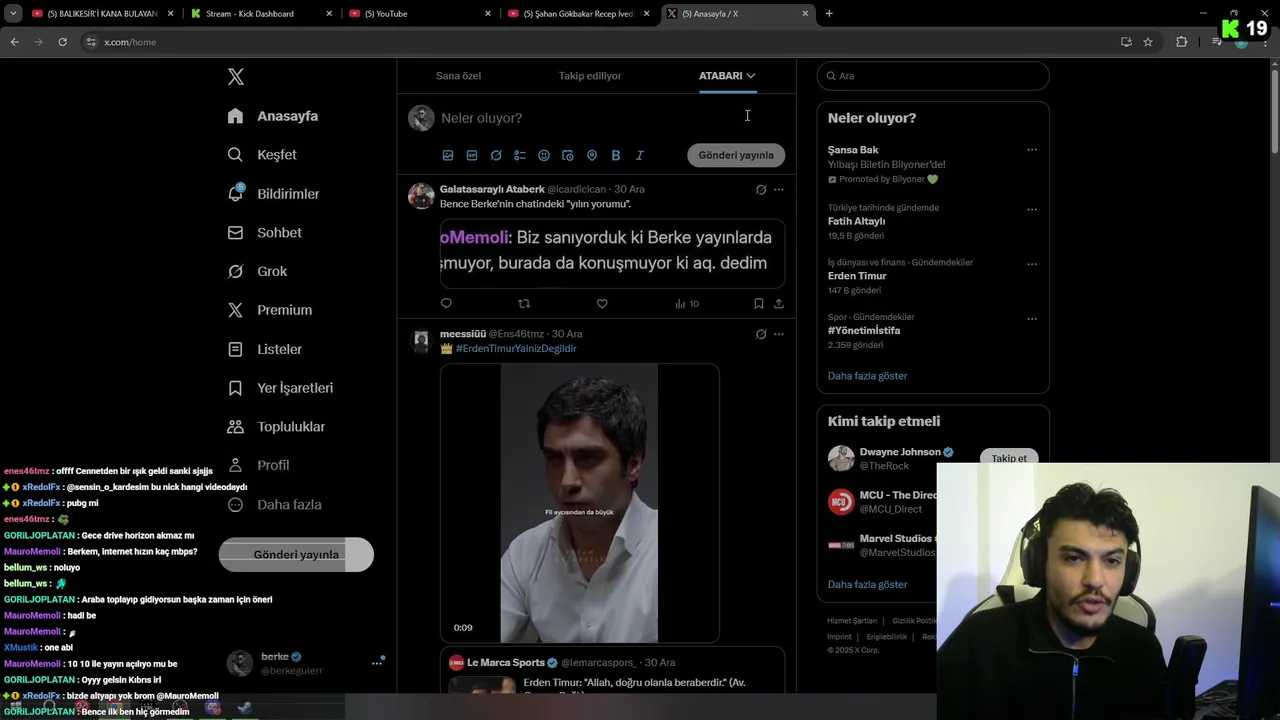Switch to Stream - Kick Dashboard tab

(x=262, y=14)
